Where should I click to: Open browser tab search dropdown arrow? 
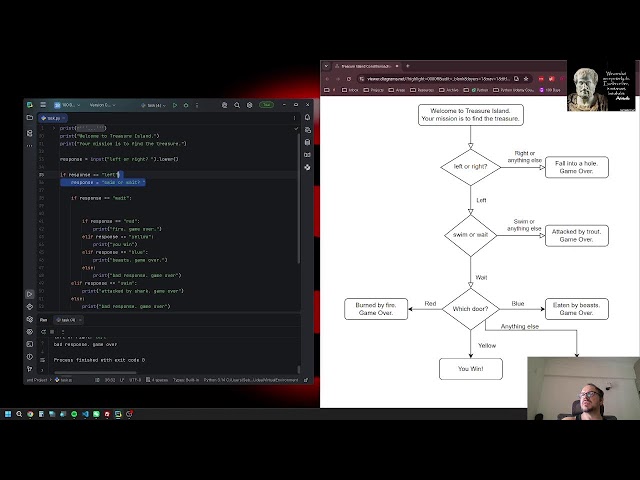[327, 66]
